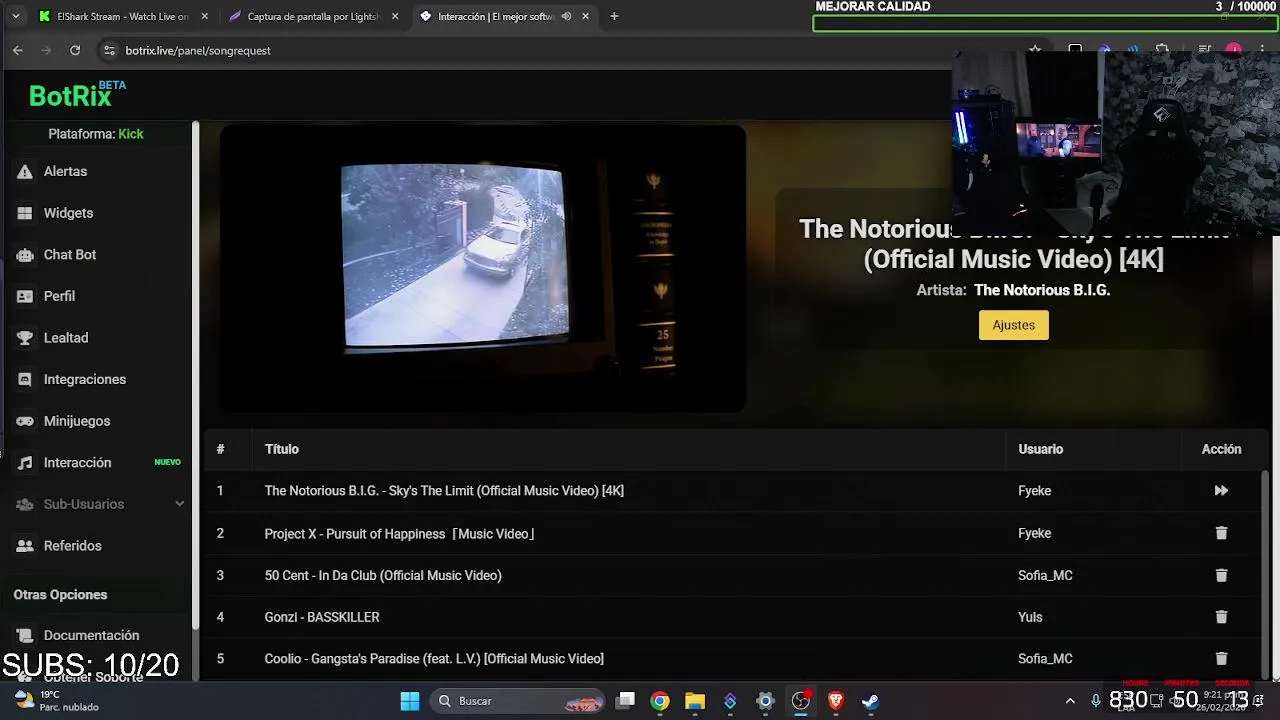This screenshot has width=1280, height=720.
Task: Reload the botrix.live page
Action: pyautogui.click(x=75, y=50)
